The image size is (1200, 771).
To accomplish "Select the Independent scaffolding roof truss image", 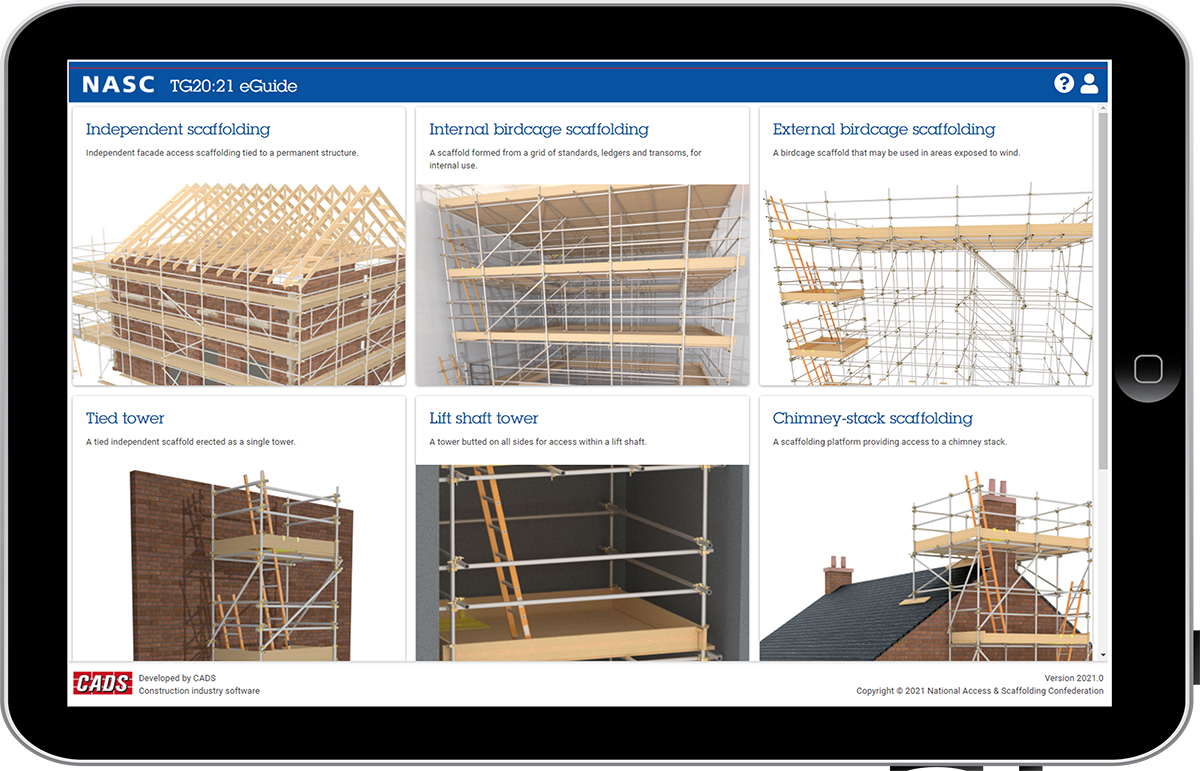I will click(239, 285).
